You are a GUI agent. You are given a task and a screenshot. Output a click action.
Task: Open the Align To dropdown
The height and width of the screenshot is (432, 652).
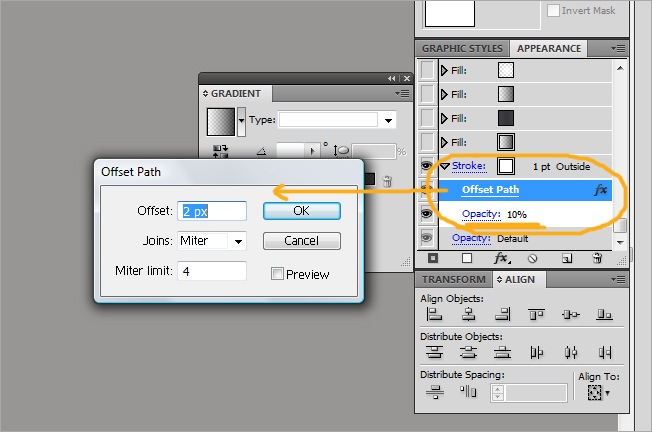click(x=598, y=393)
